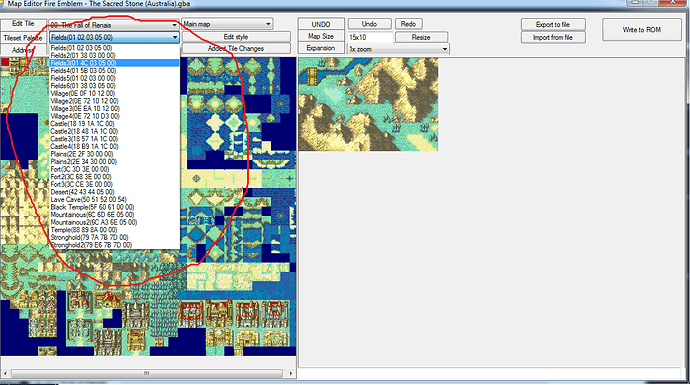Click the tileset horizontal scrollbar right arrow
The height and width of the screenshot is (385, 690).
(290, 373)
